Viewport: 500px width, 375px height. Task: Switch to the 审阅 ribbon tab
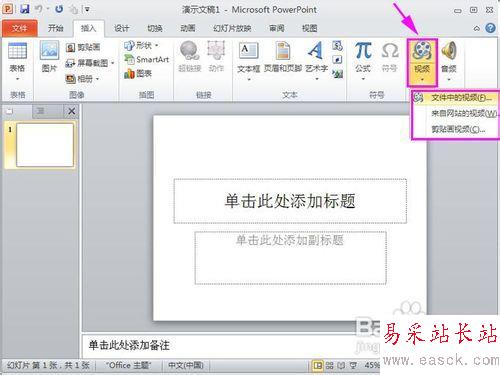[x=277, y=28]
